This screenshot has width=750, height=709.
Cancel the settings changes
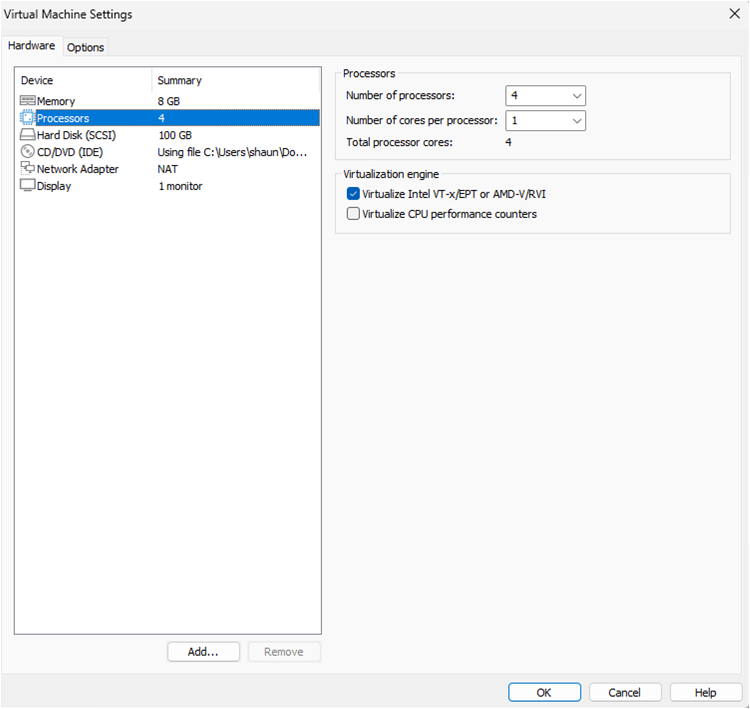625,692
